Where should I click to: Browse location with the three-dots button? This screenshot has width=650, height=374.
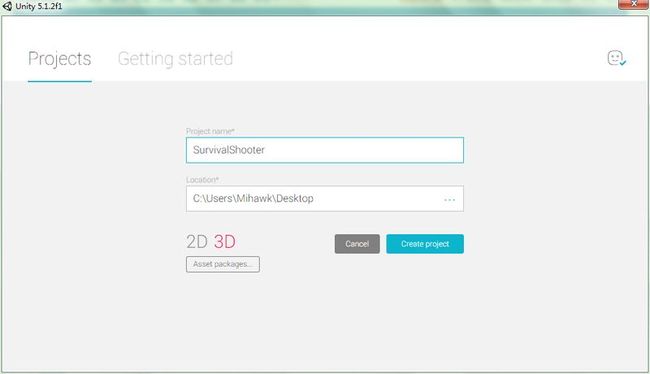coord(449,200)
